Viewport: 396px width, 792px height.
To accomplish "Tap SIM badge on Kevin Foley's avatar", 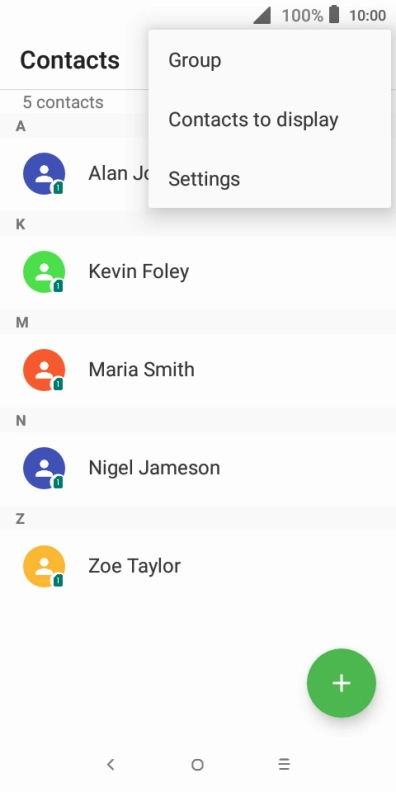I will coord(58,286).
